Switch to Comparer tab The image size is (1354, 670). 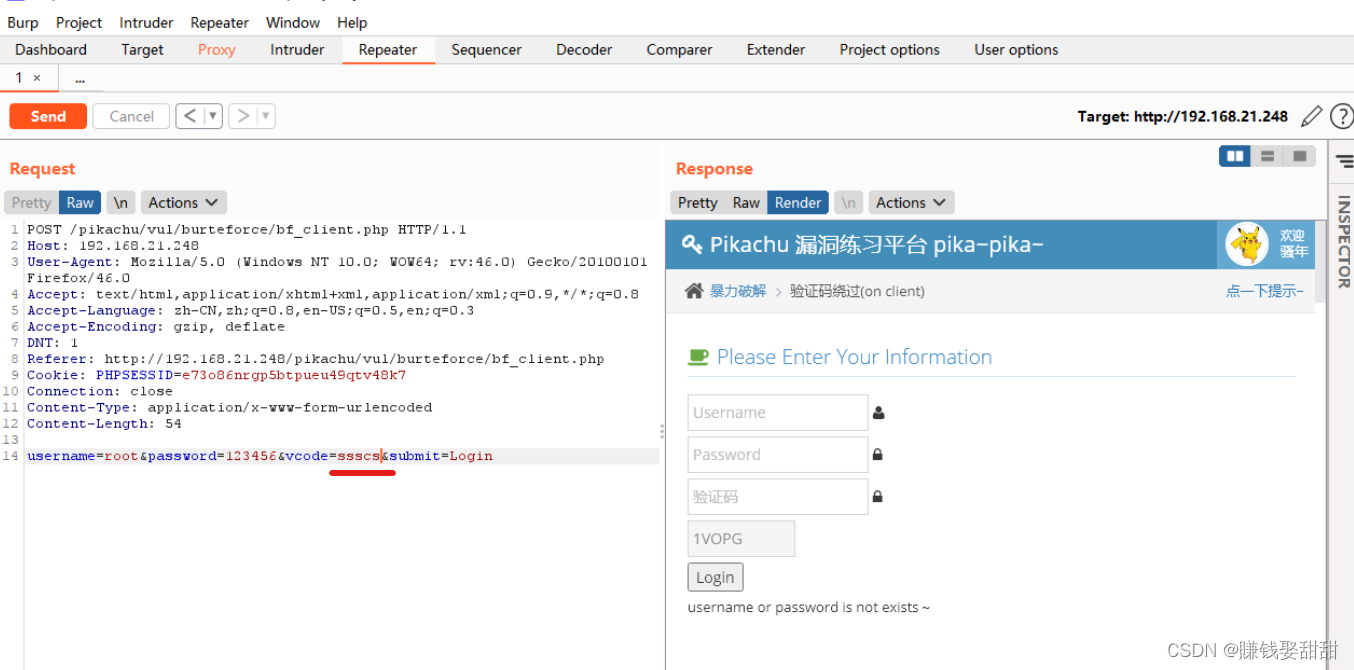679,49
